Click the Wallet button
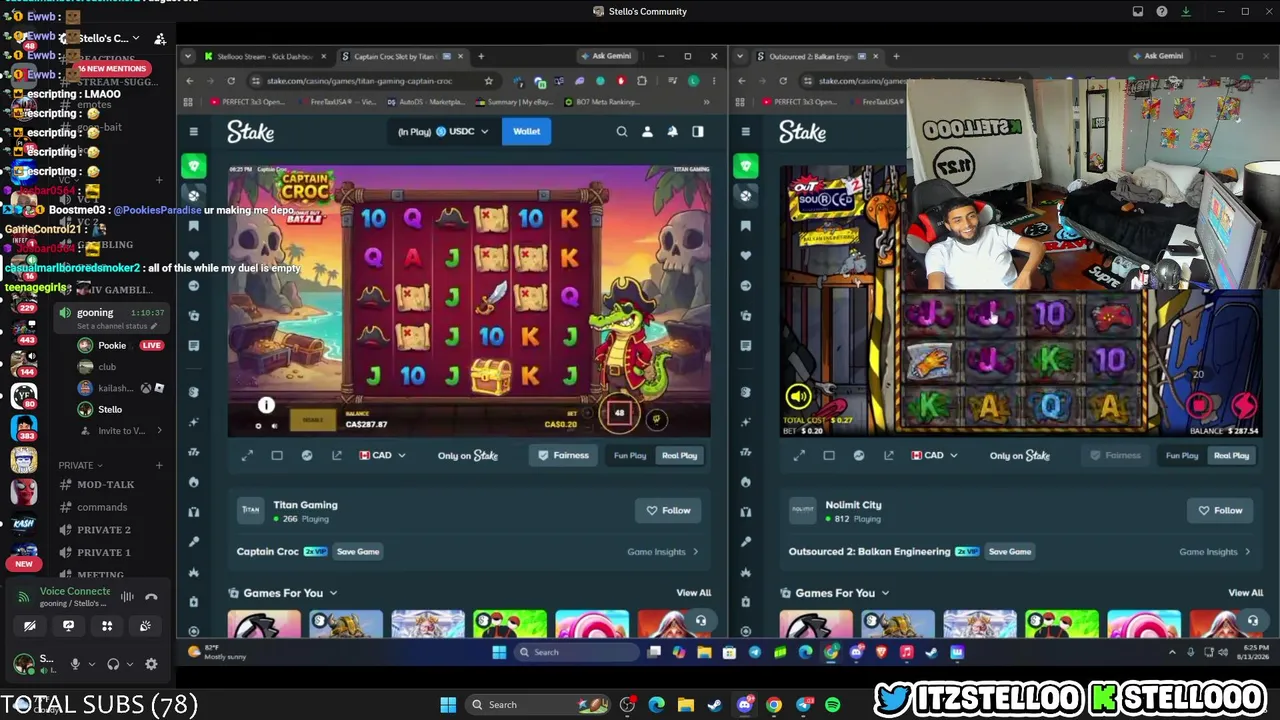The height and width of the screenshot is (720, 1280). (x=527, y=131)
